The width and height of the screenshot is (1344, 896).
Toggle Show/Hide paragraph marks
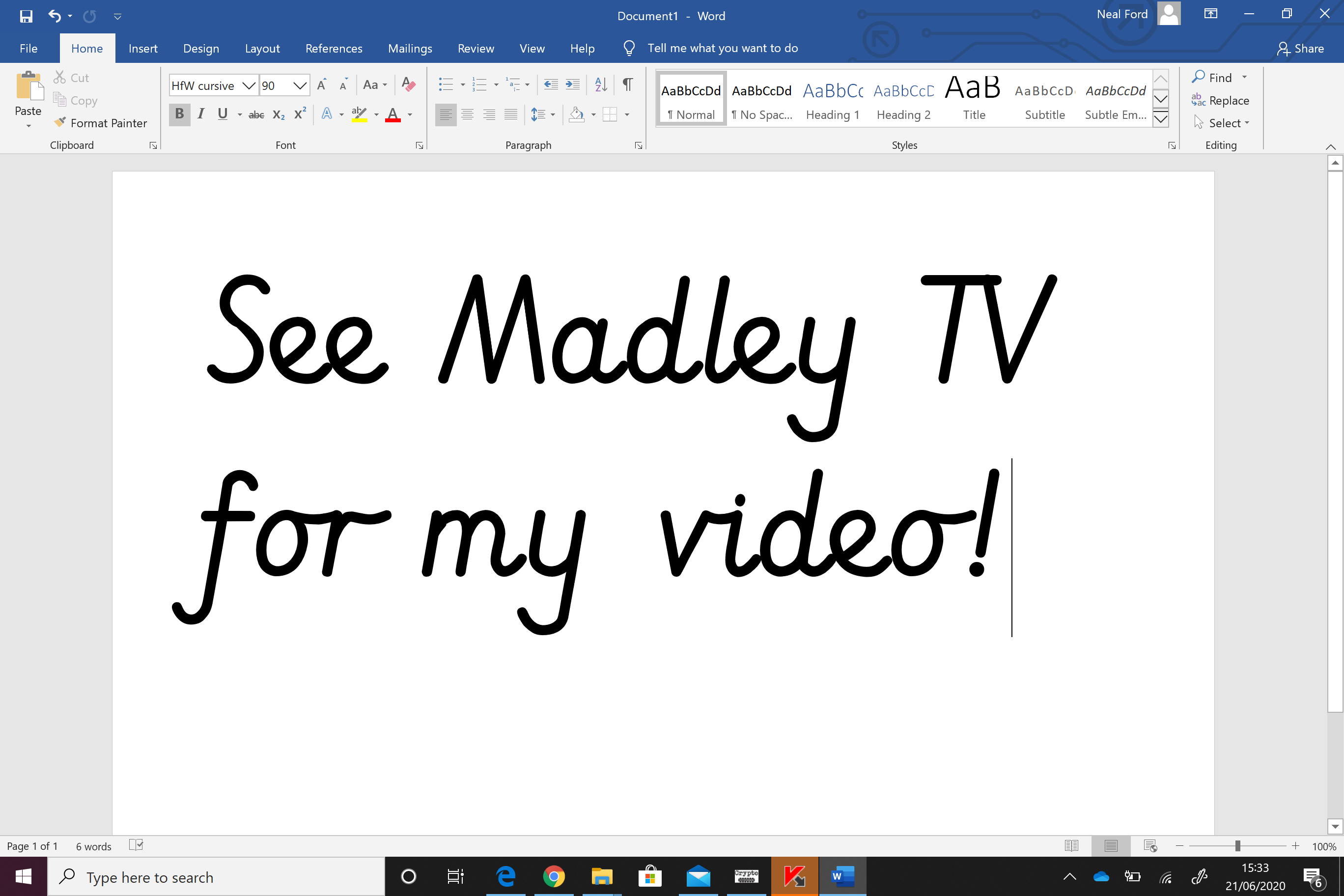627,84
